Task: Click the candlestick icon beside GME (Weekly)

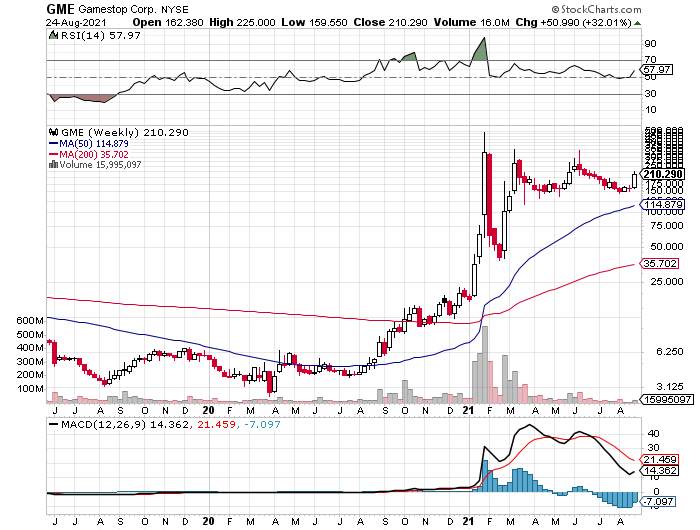Action: pos(54,132)
